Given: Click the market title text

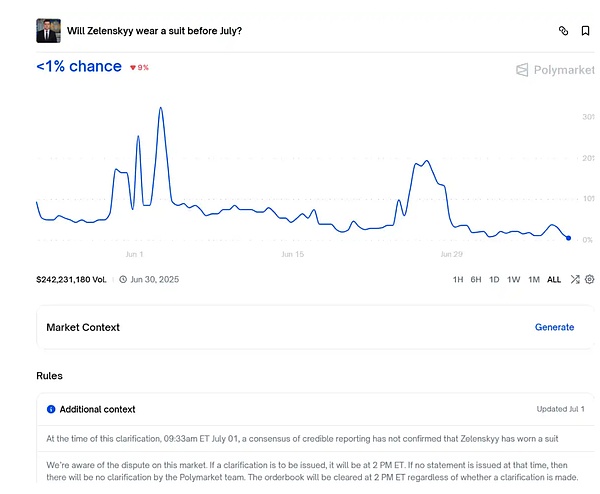Looking at the screenshot, I should click(154, 30).
